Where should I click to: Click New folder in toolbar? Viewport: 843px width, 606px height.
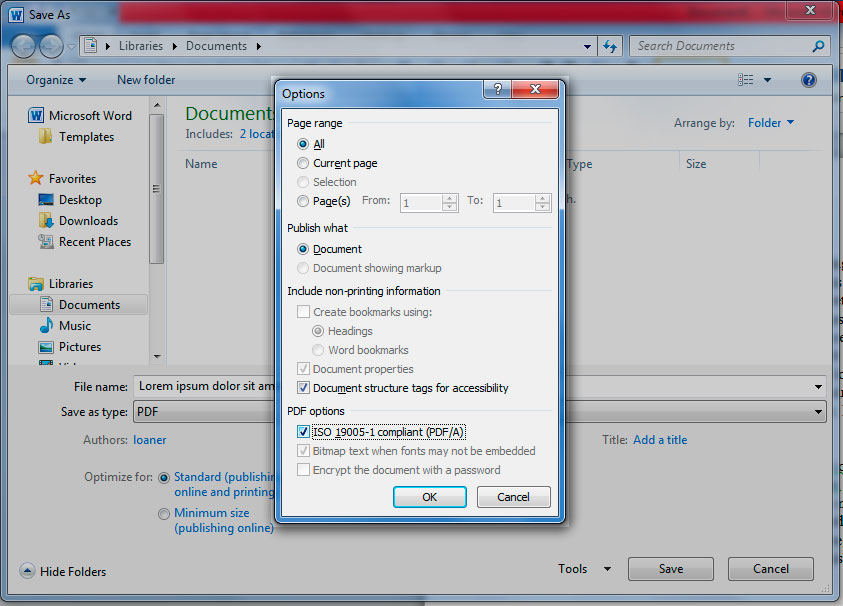[x=146, y=80]
